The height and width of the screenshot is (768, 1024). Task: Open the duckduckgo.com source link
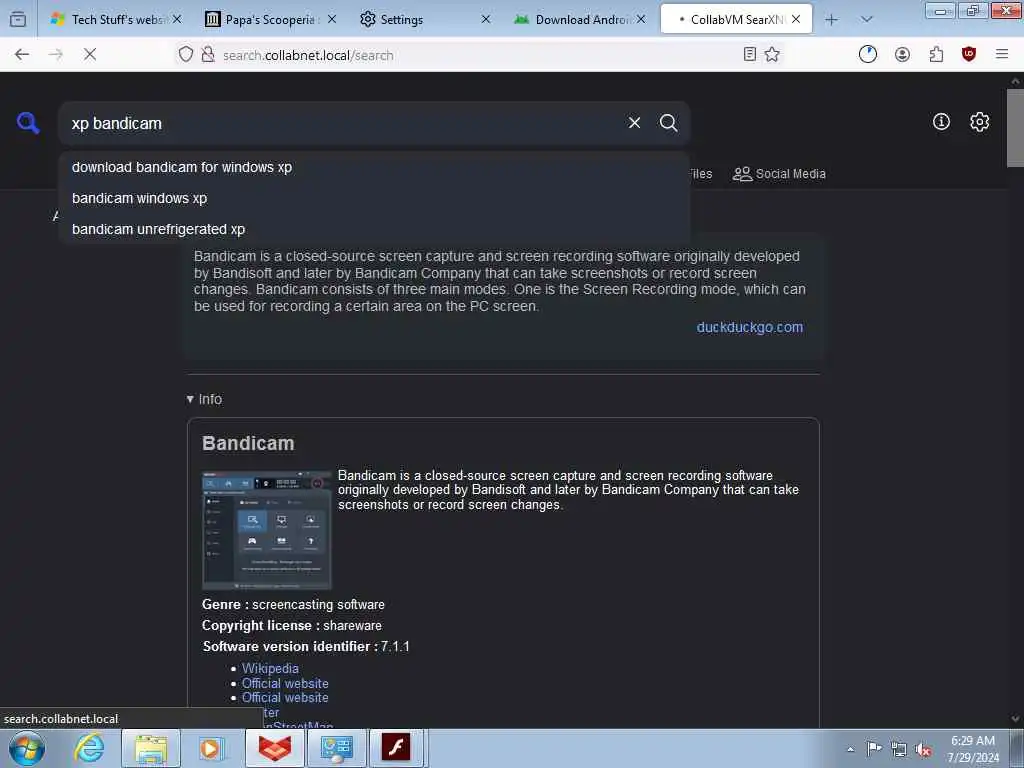(750, 327)
